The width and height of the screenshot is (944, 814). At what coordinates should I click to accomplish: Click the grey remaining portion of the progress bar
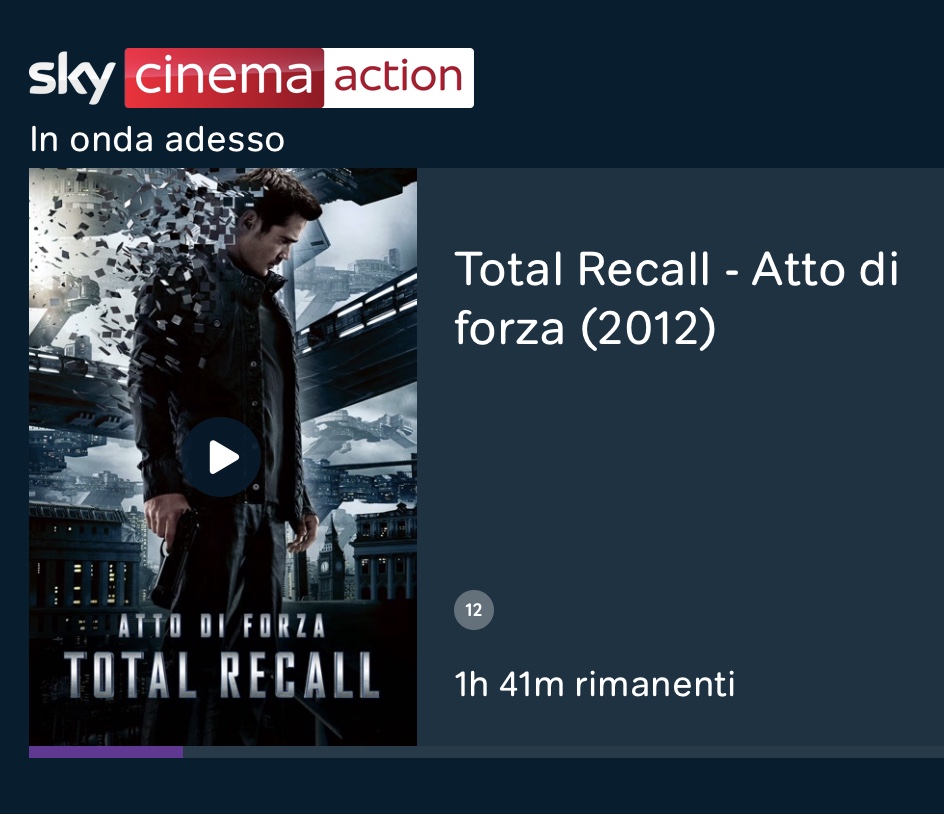point(564,752)
